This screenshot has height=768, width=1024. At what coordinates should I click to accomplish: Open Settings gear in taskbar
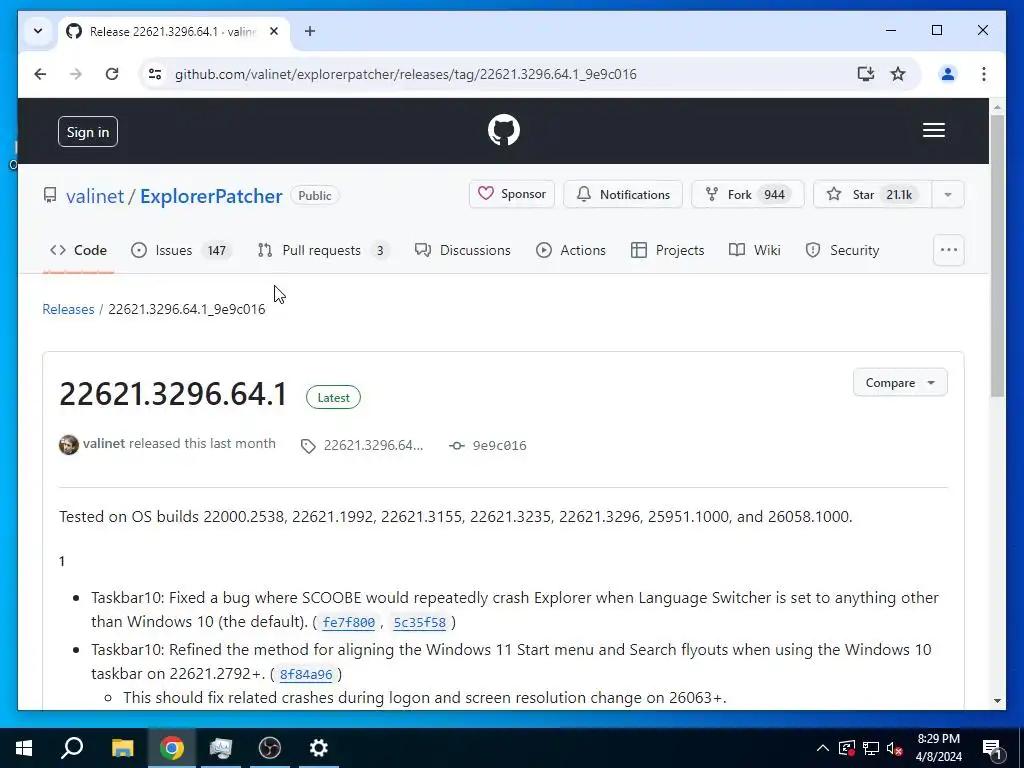coord(318,748)
